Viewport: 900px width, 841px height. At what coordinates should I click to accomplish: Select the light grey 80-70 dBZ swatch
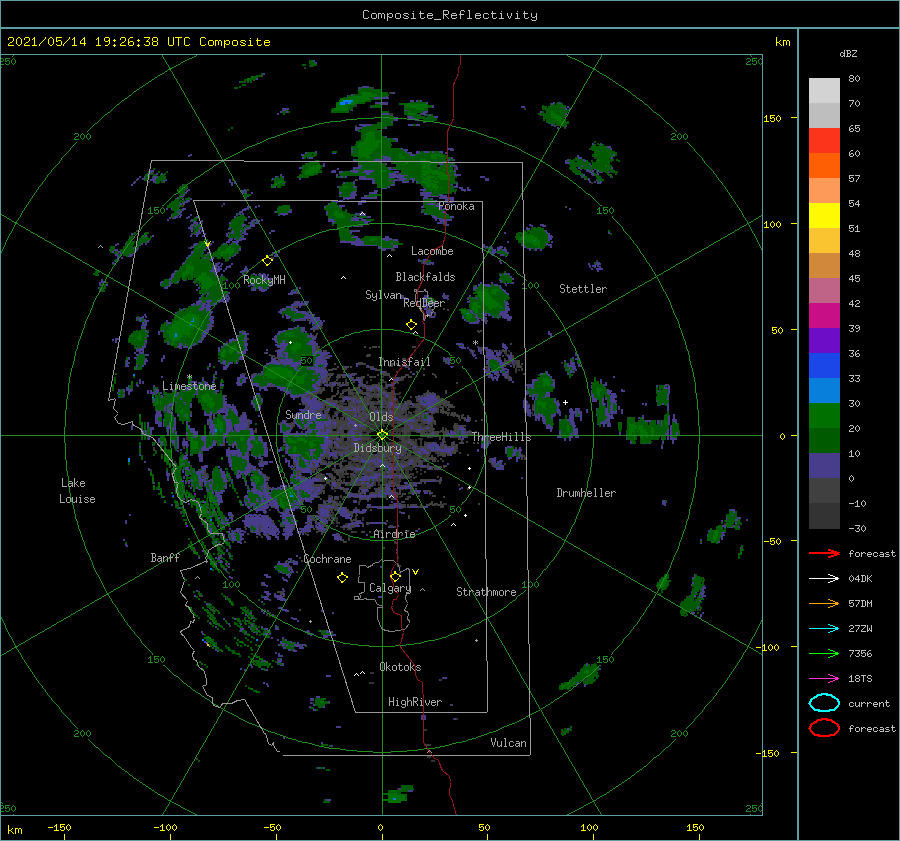[824, 91]
